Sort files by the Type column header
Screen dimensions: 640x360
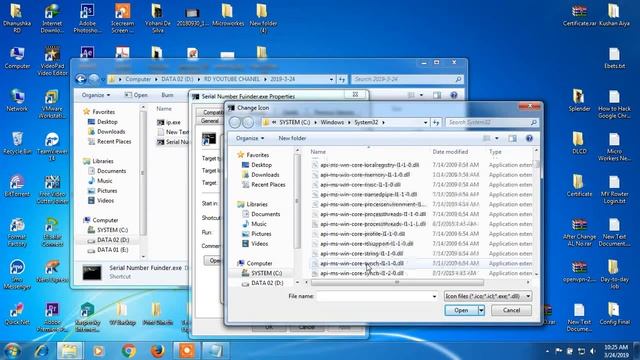495,152
